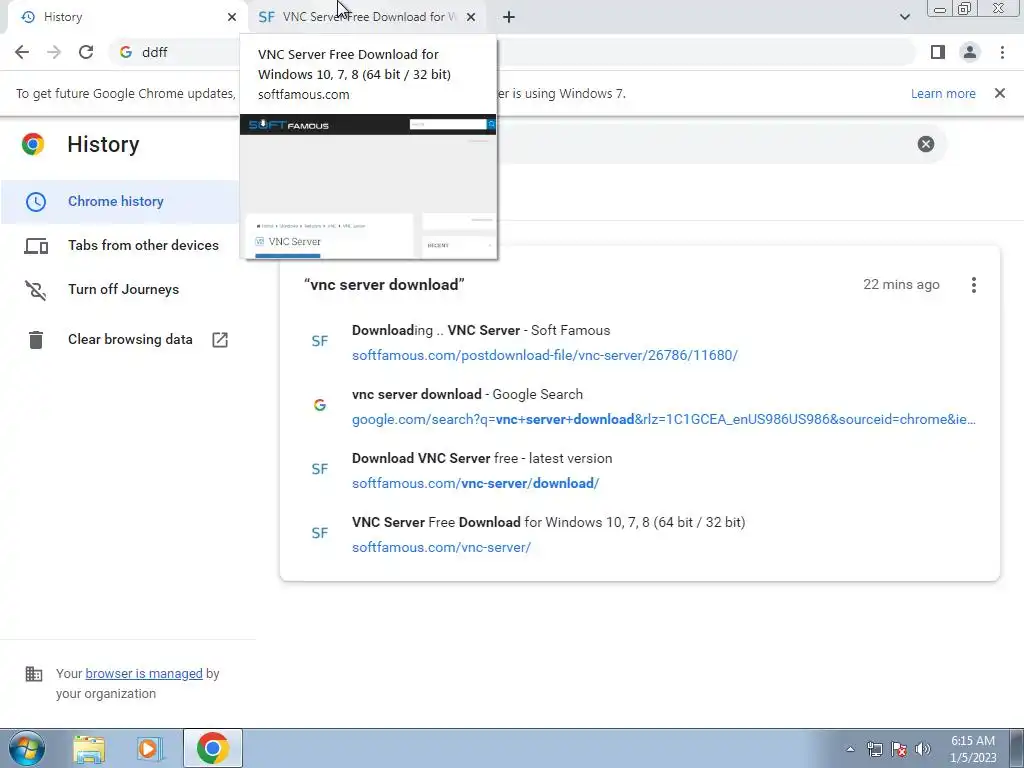Open the softfamous.com/postdownload-file URL
Screen dimensions: 1024x768
[545, 355]
